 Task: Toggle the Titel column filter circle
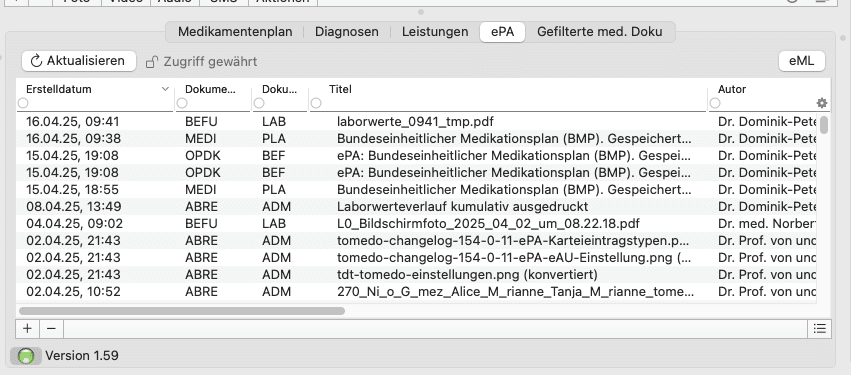point(316,103)
